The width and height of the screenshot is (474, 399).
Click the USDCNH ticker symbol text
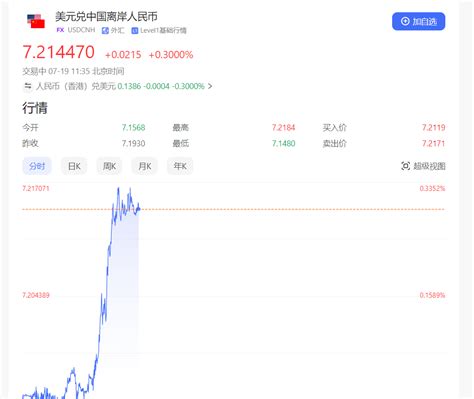click(x=81, y=30)
